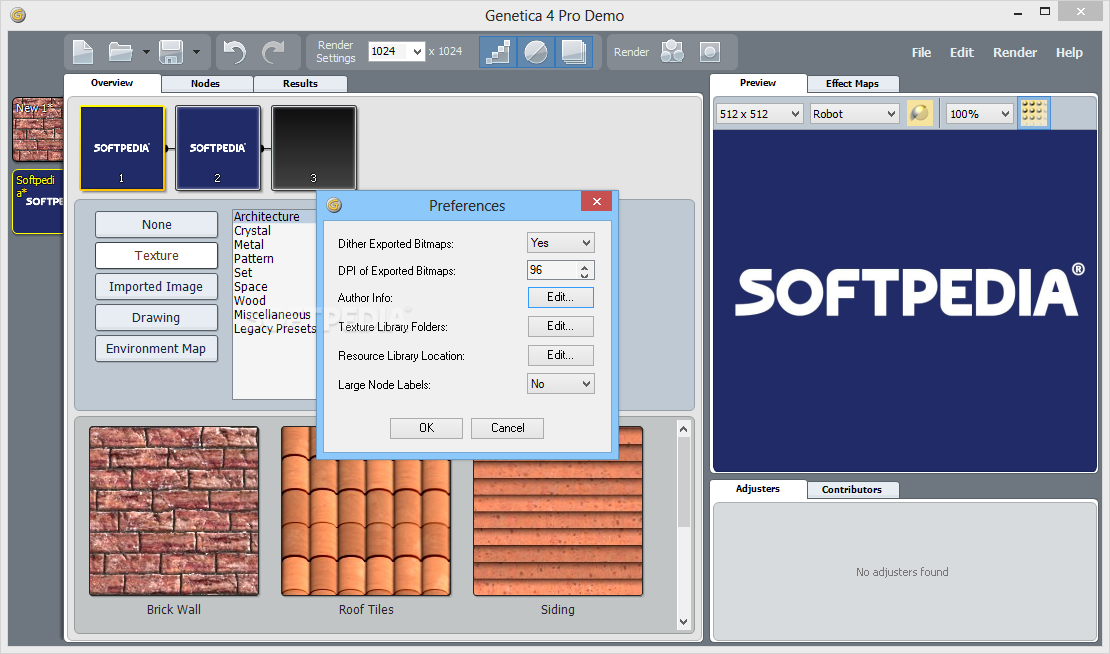Select the Metal category
This screenshot has width=1110, height=654.
[x=249, y=245]
